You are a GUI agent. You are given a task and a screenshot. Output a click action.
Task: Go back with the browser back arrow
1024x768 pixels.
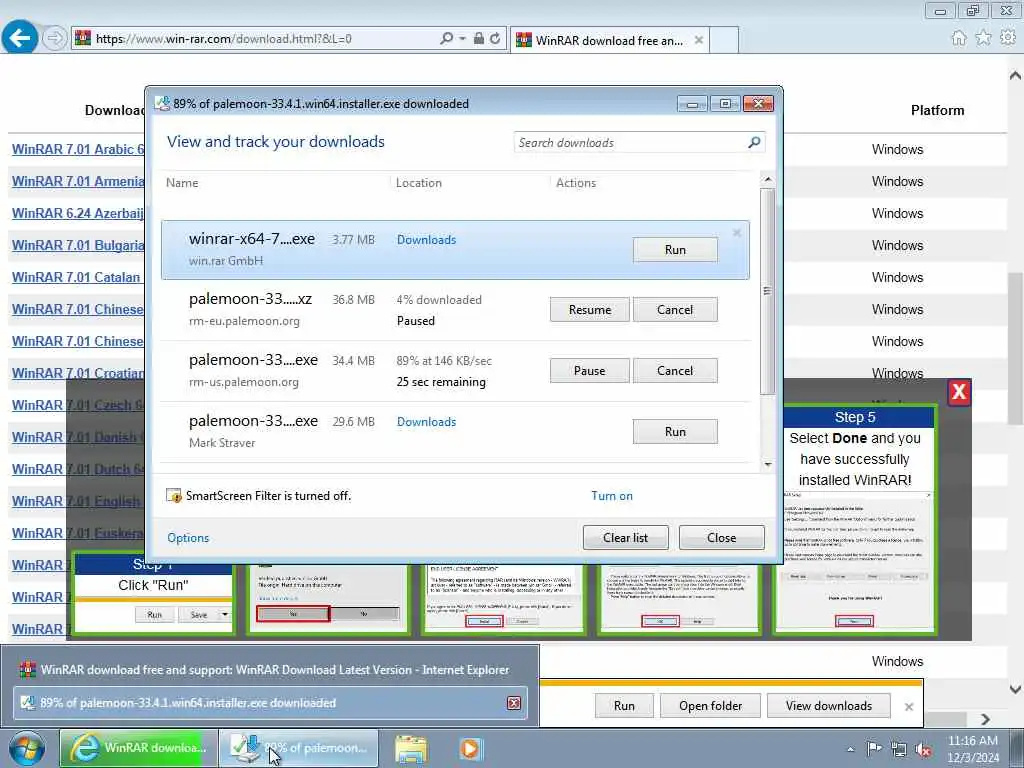point(20,38)
